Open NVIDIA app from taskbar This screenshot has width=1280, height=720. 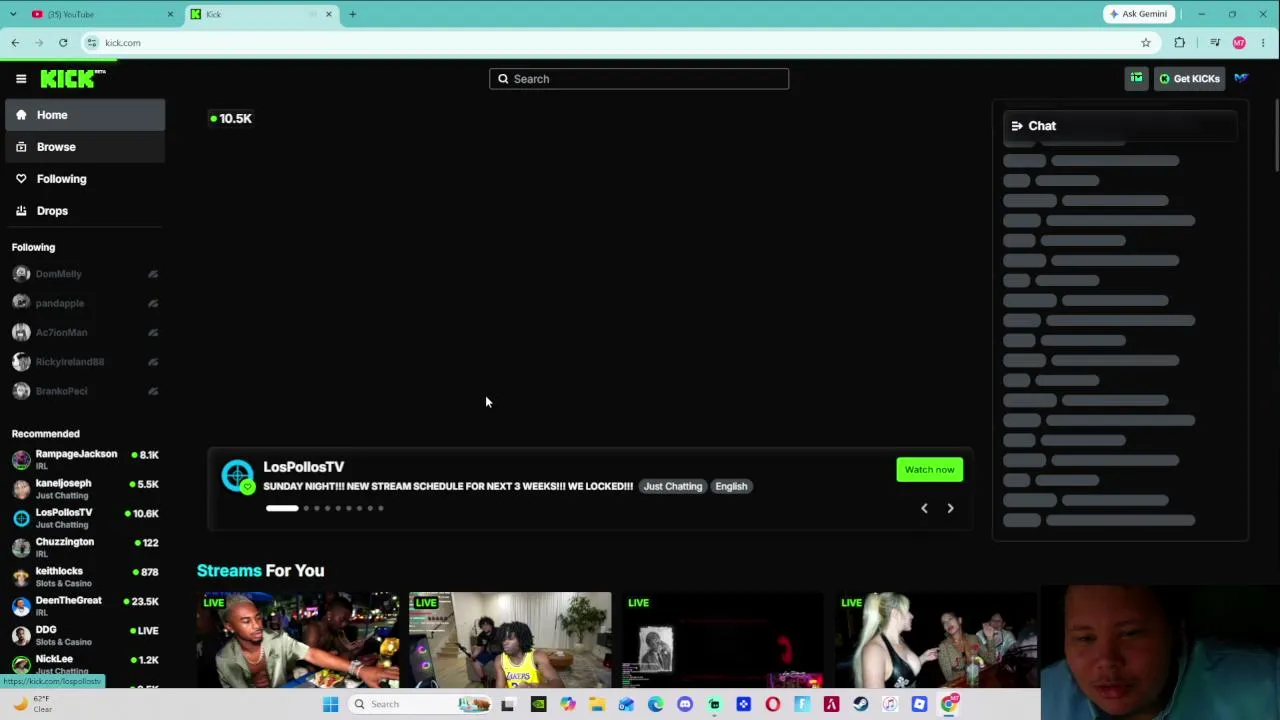tap(538, 704)
